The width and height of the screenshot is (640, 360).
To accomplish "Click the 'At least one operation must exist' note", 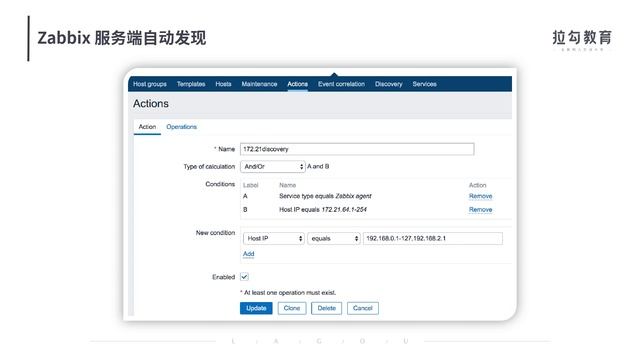I will click(288, 293).
